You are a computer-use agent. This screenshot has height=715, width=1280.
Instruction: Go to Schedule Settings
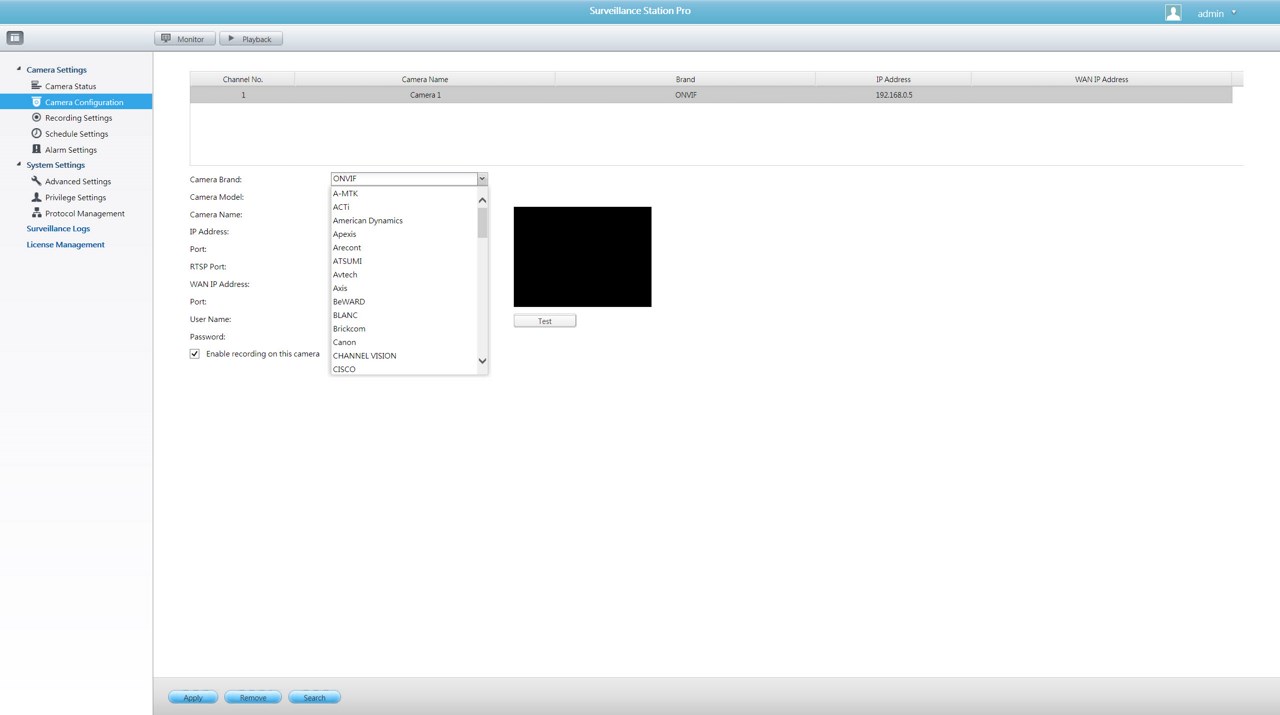point(76,134)
